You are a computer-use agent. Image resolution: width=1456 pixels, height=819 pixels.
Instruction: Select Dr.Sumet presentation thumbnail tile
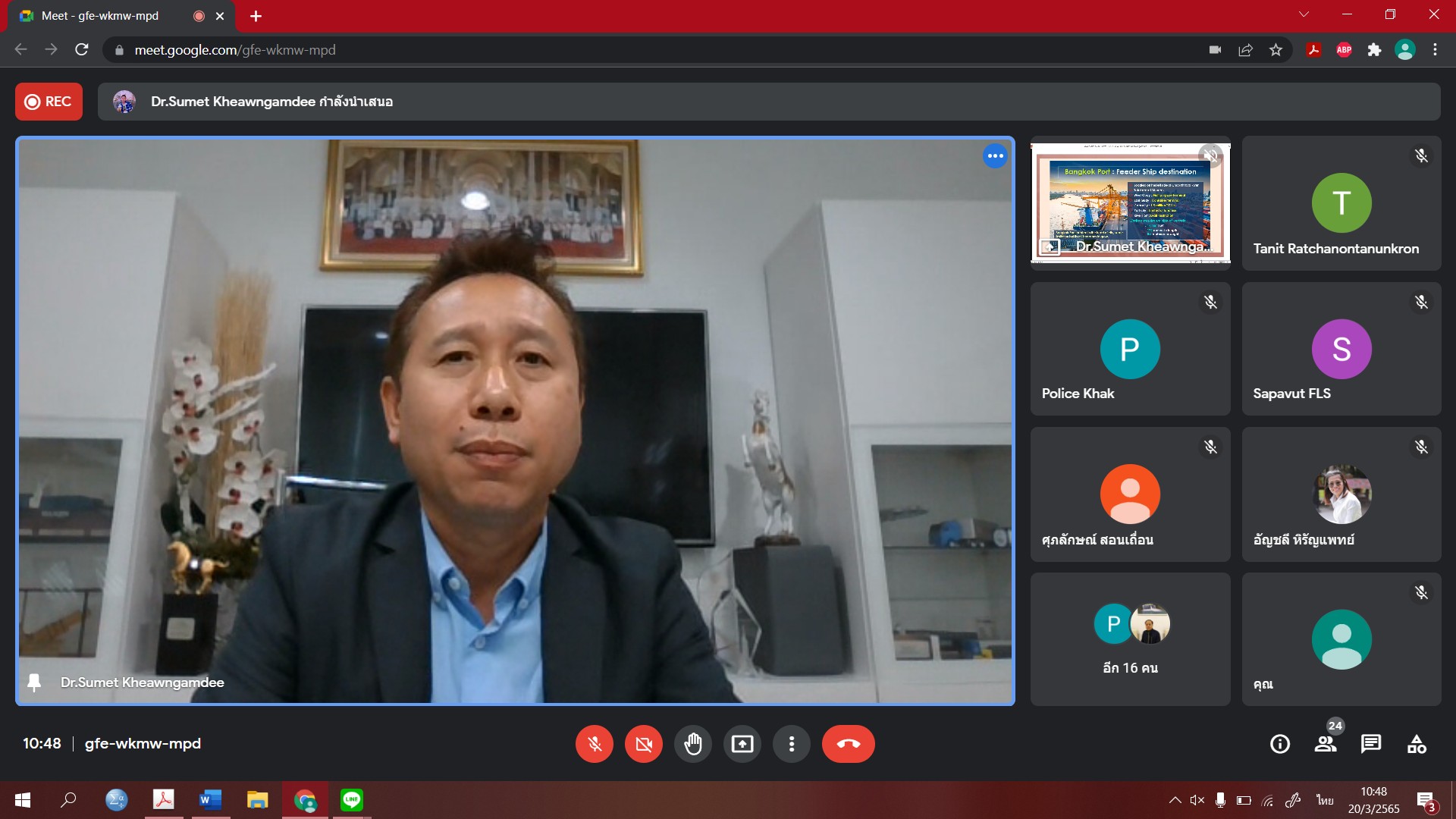pos(1130,202)
